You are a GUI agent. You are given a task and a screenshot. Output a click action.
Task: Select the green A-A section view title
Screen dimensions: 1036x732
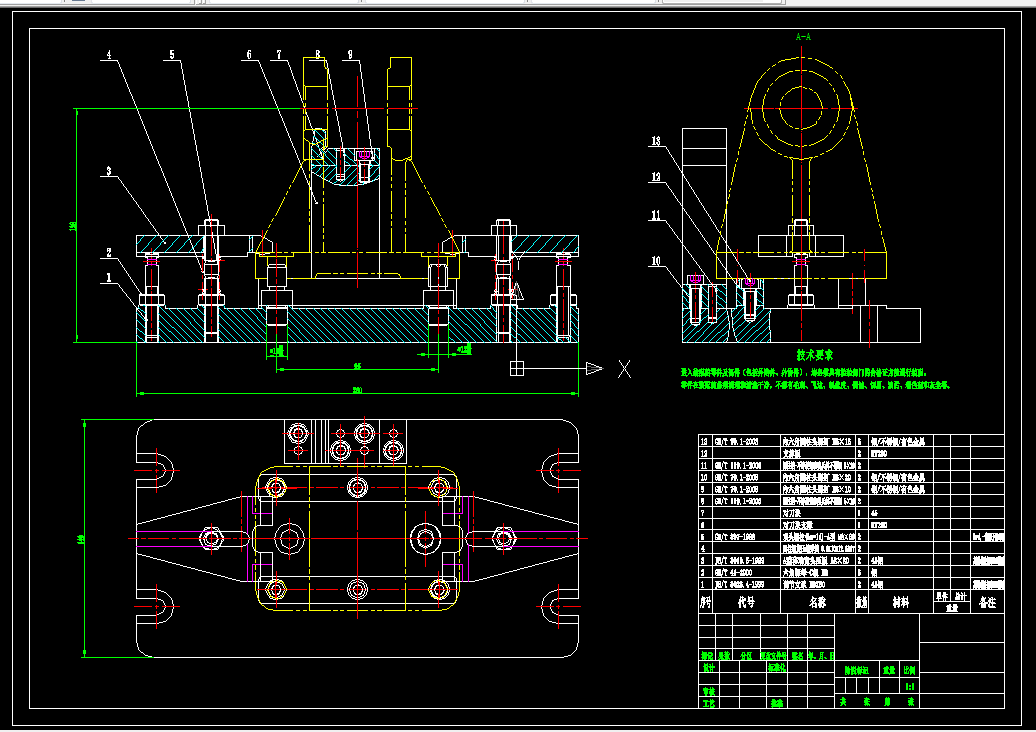coord(803,37)
